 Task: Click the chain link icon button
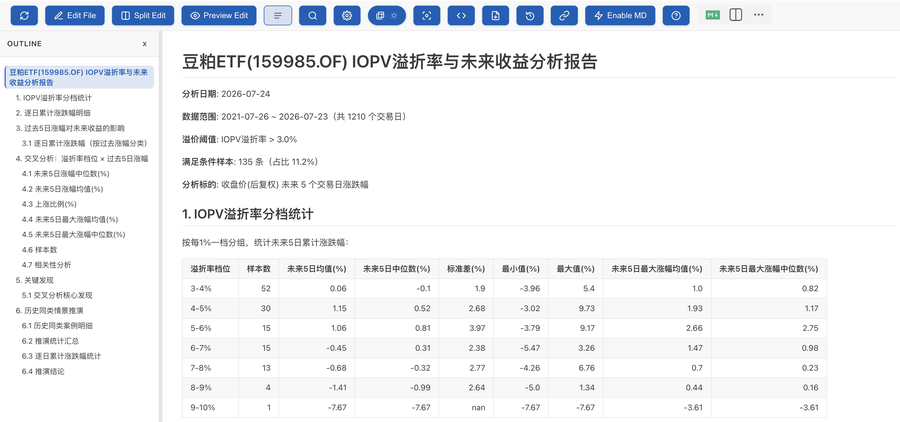click(564, 16)
